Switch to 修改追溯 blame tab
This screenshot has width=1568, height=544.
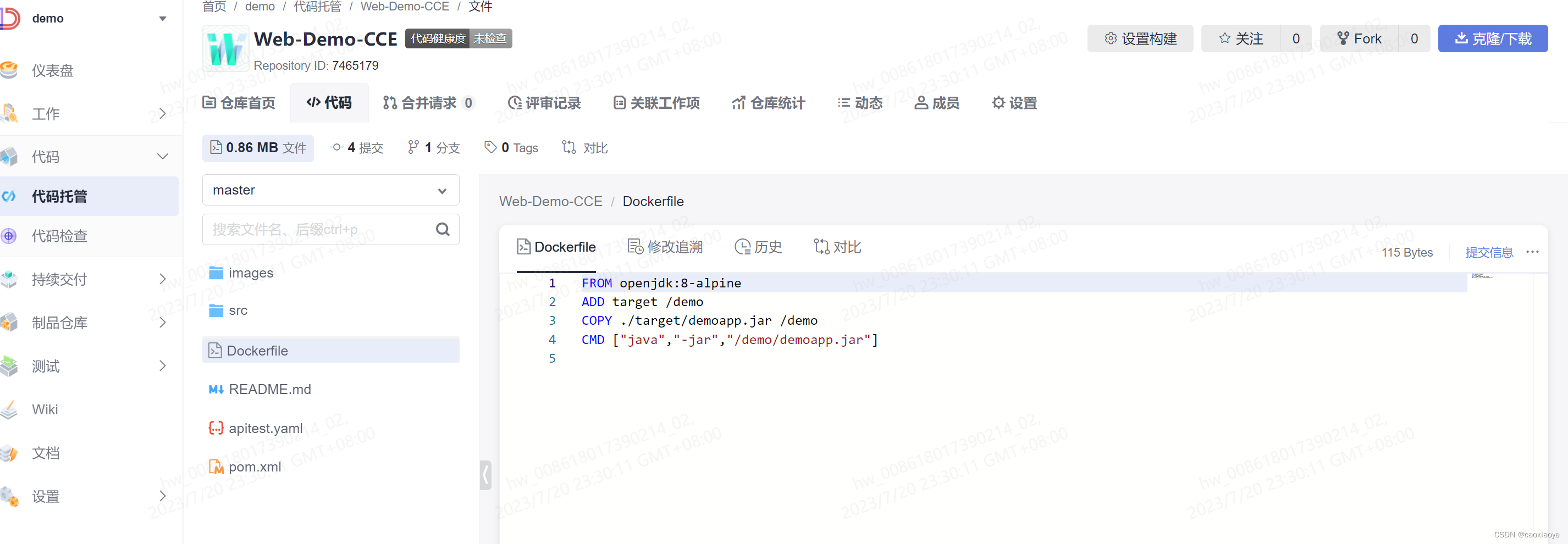[x=665, y=247]
